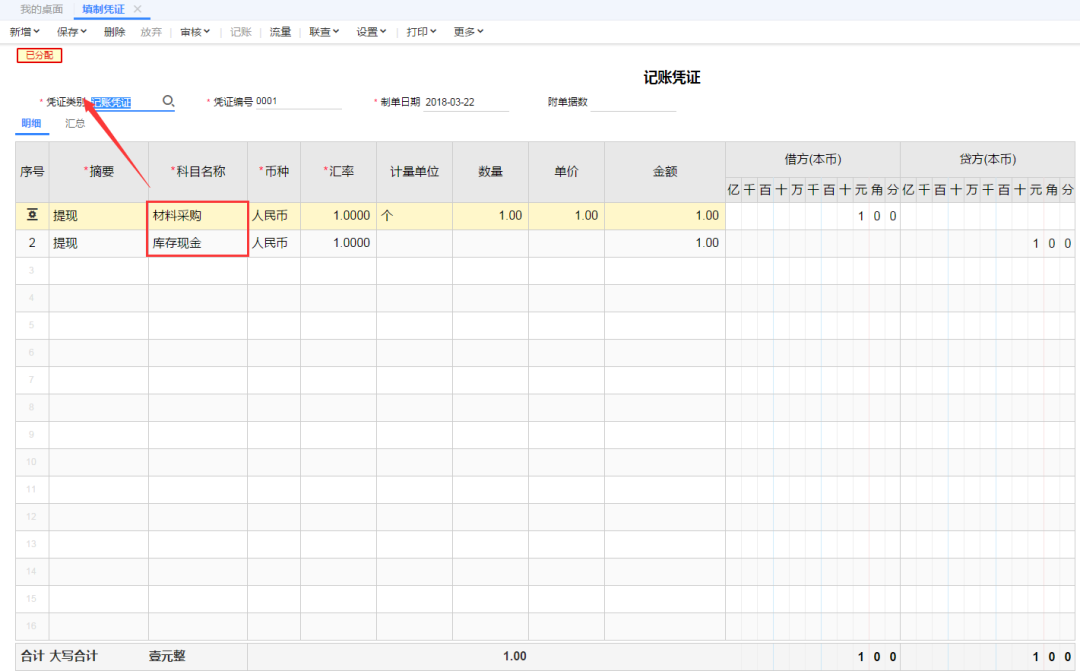This screenshot has height=671, width=1080.
Task: Click the 制单日期 date field
Action: (x=465, y=102)
